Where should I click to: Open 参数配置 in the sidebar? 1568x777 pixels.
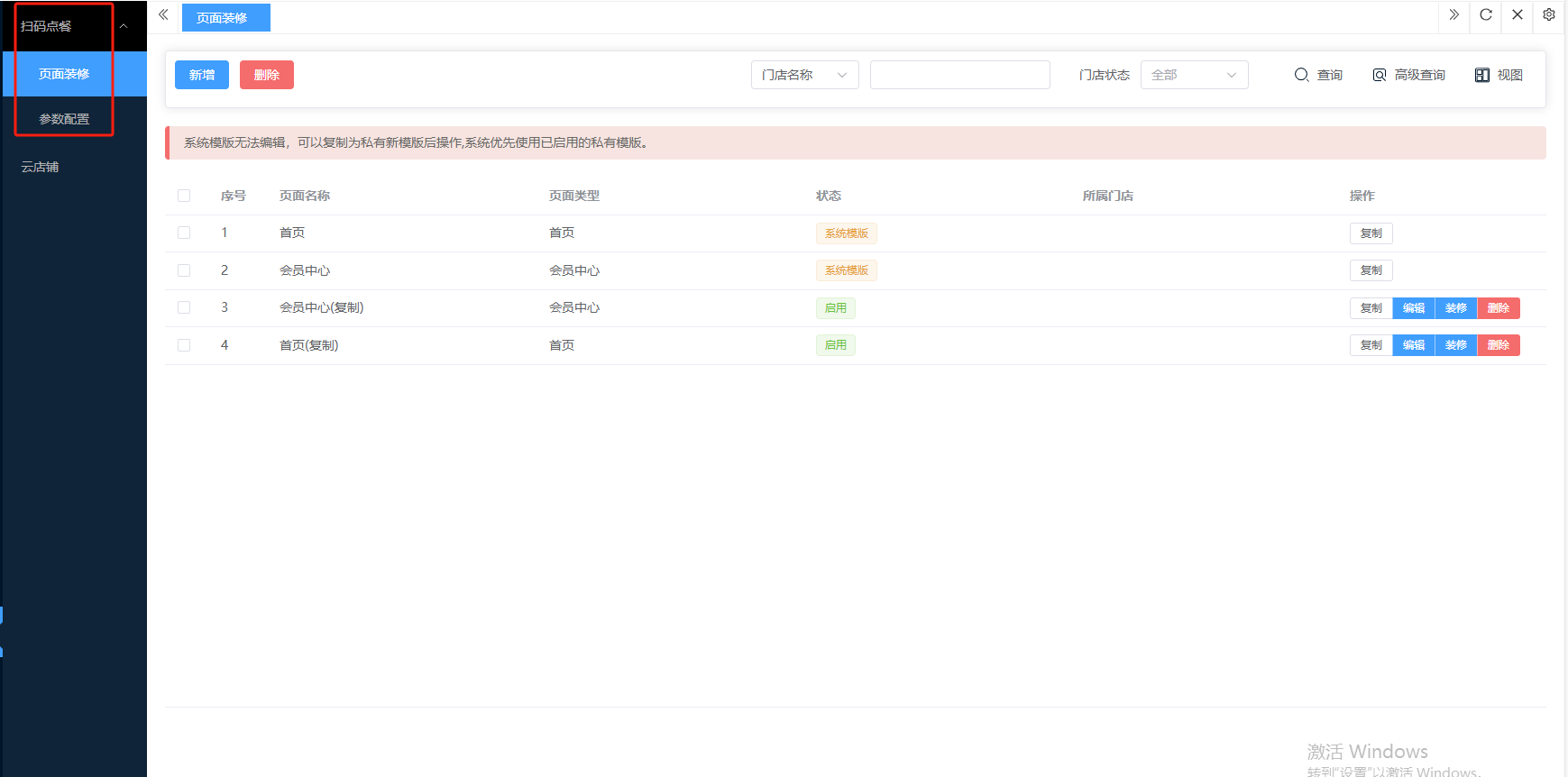point(64,119)
